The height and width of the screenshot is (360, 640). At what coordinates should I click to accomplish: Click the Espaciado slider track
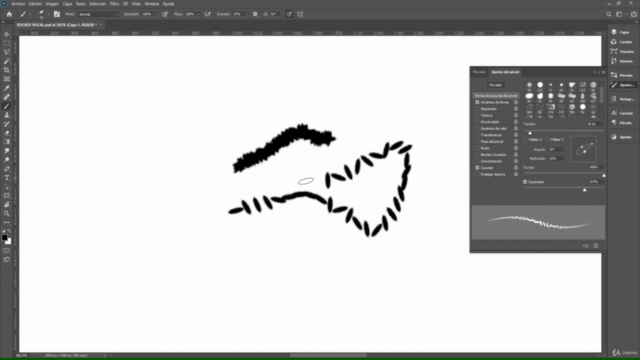coord(564,188)
